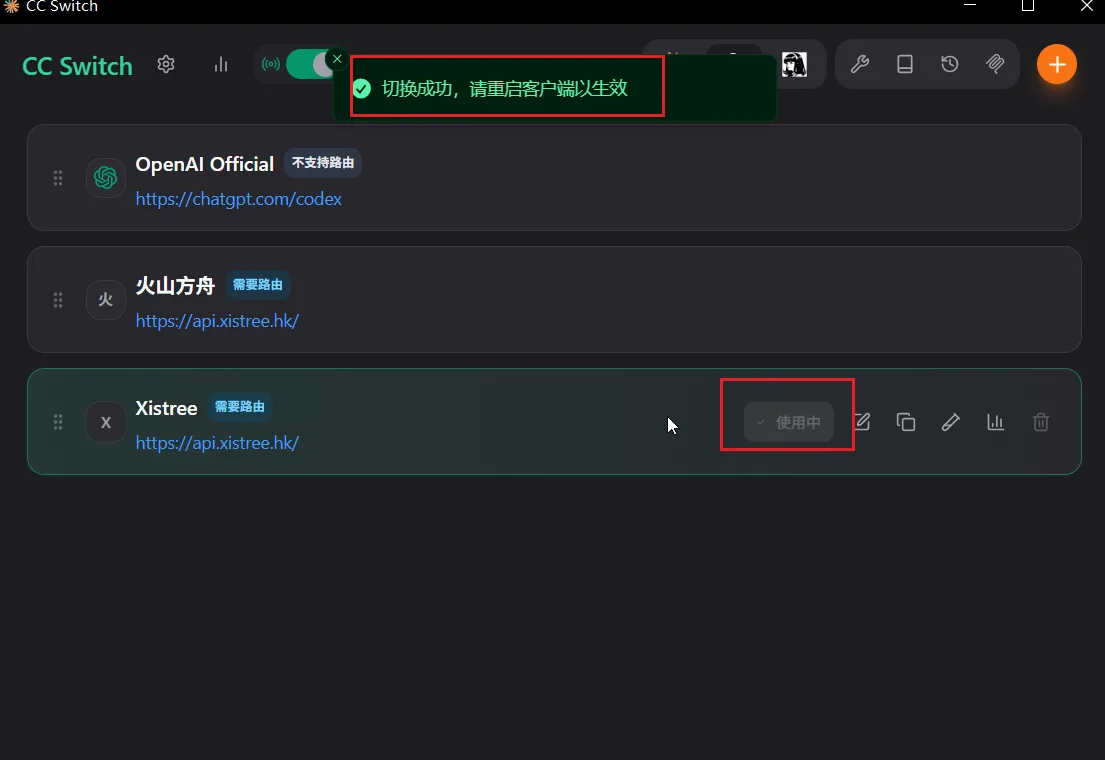Viewport: 1105px width, 760px height.
Task: Grab the drag handle of OpenAI Official
Action: click(x=58, y=178)
